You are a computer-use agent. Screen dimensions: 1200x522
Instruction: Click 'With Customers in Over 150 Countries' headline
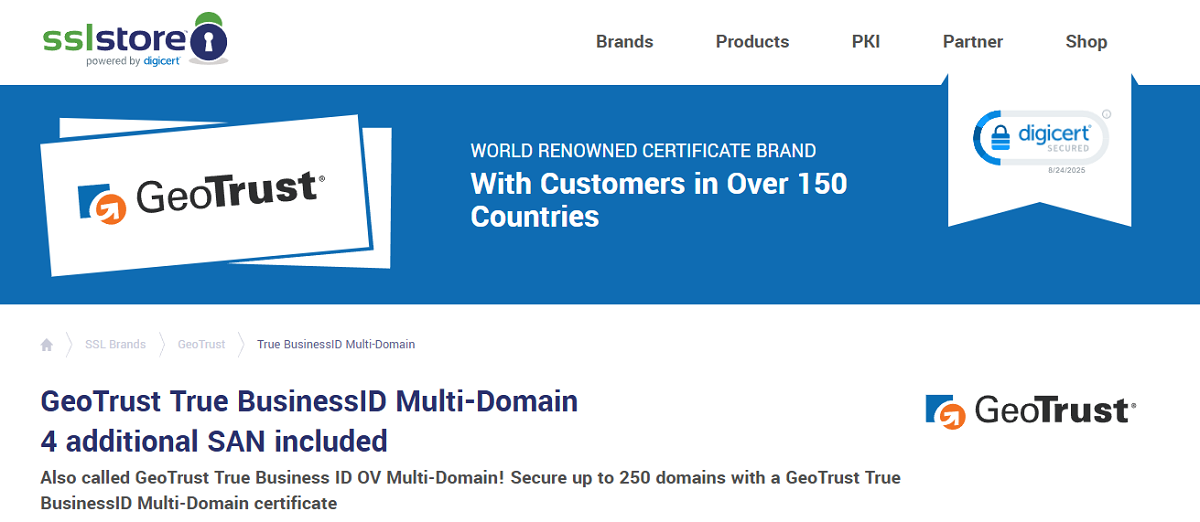pyautogui.click(x=659, y=200)
